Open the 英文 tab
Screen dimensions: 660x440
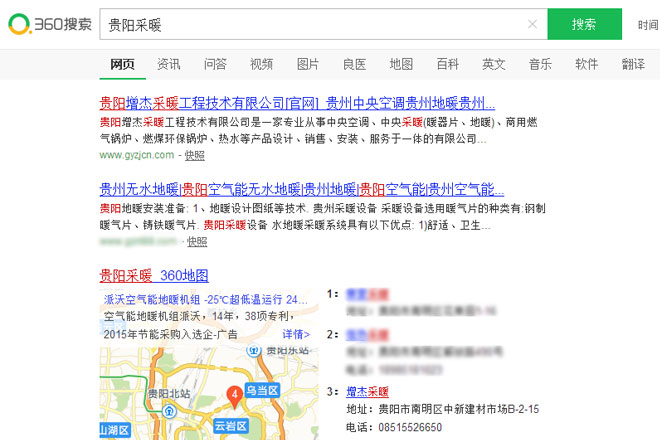(494, 64)
